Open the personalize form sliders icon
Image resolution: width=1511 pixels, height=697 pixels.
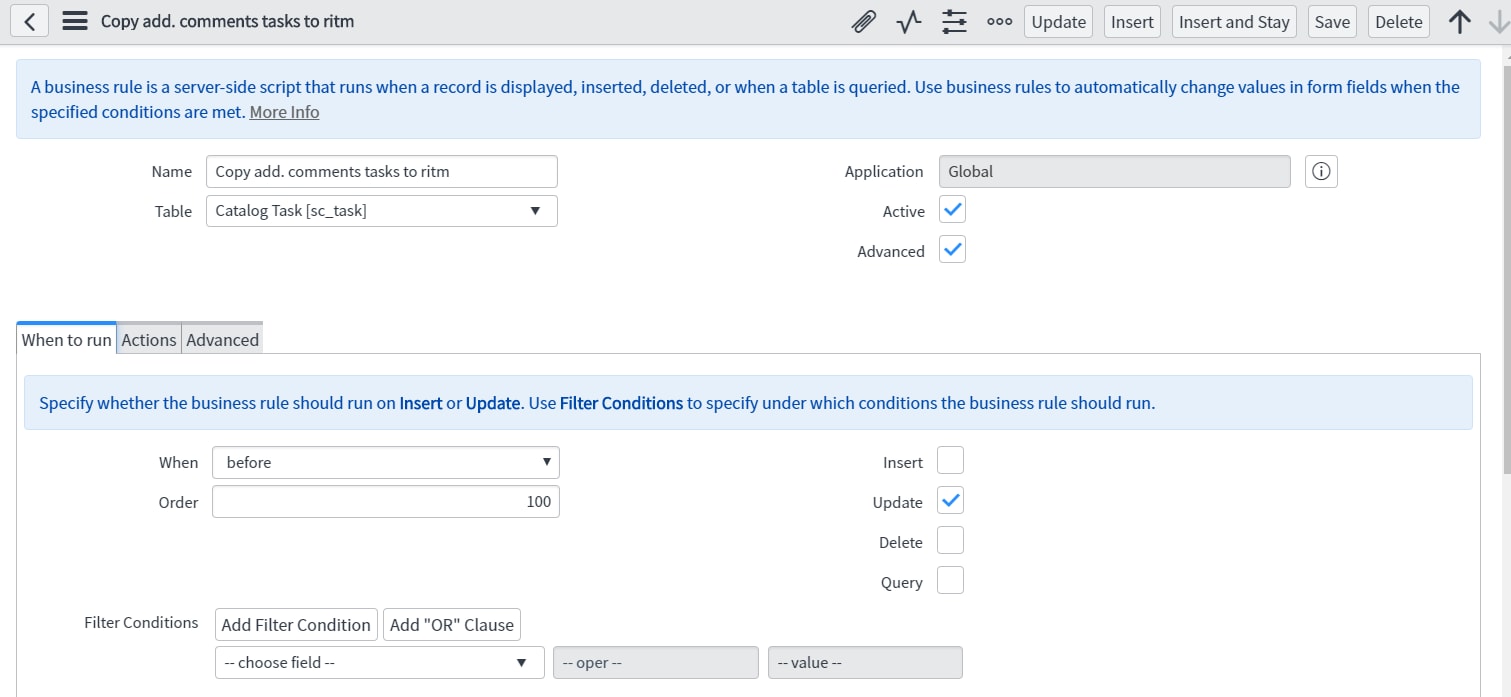(x=953, y=21)
